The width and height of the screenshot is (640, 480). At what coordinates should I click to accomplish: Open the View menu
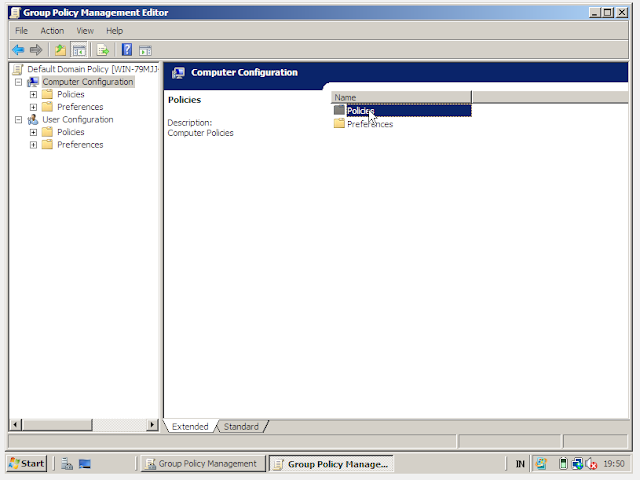click(85, 31)
